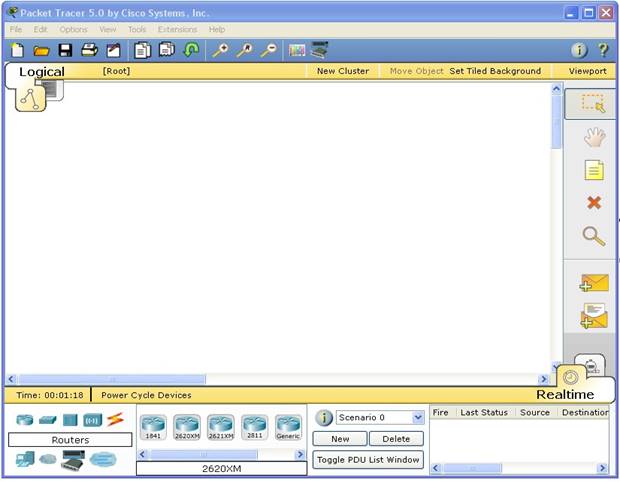Select the End Devices category icon

click(25, 459)
